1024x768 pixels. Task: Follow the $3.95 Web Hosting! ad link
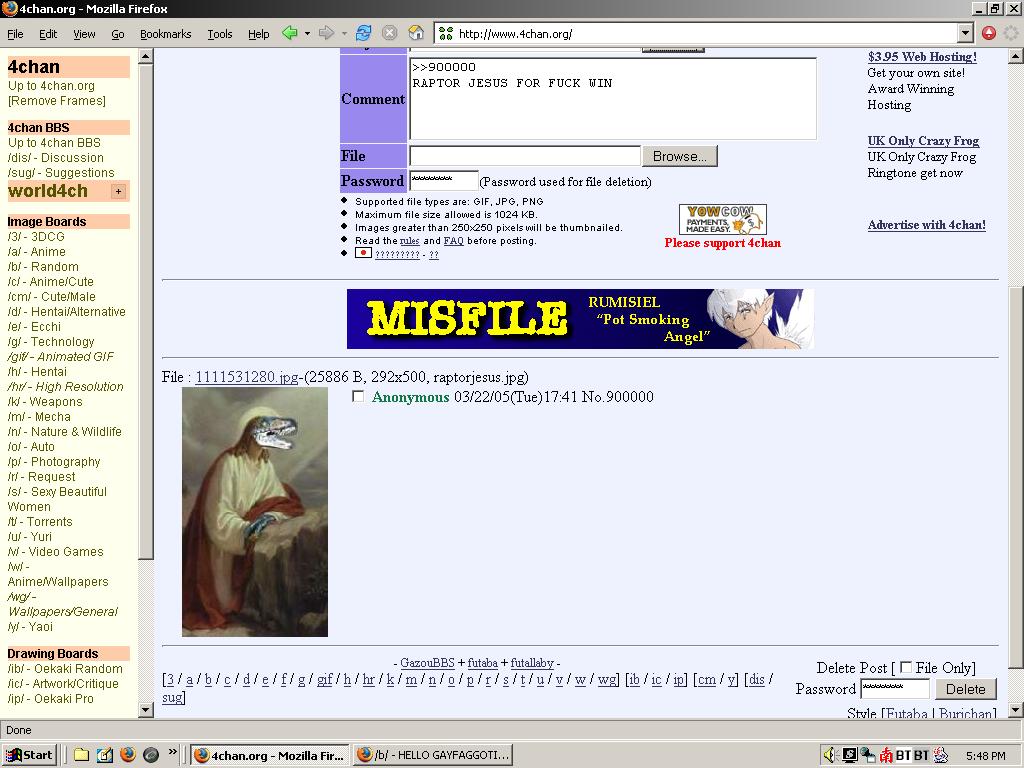922,57
